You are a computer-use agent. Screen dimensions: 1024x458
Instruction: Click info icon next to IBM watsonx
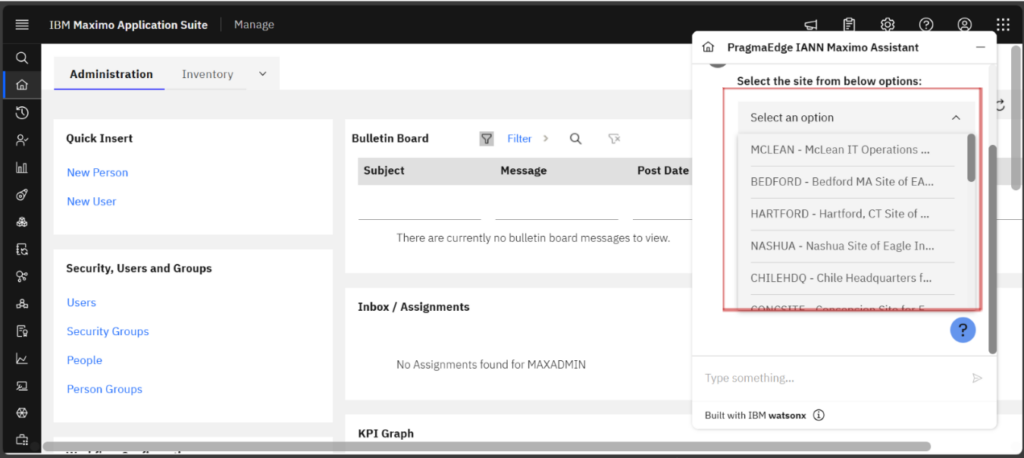(x=819, y=415)
